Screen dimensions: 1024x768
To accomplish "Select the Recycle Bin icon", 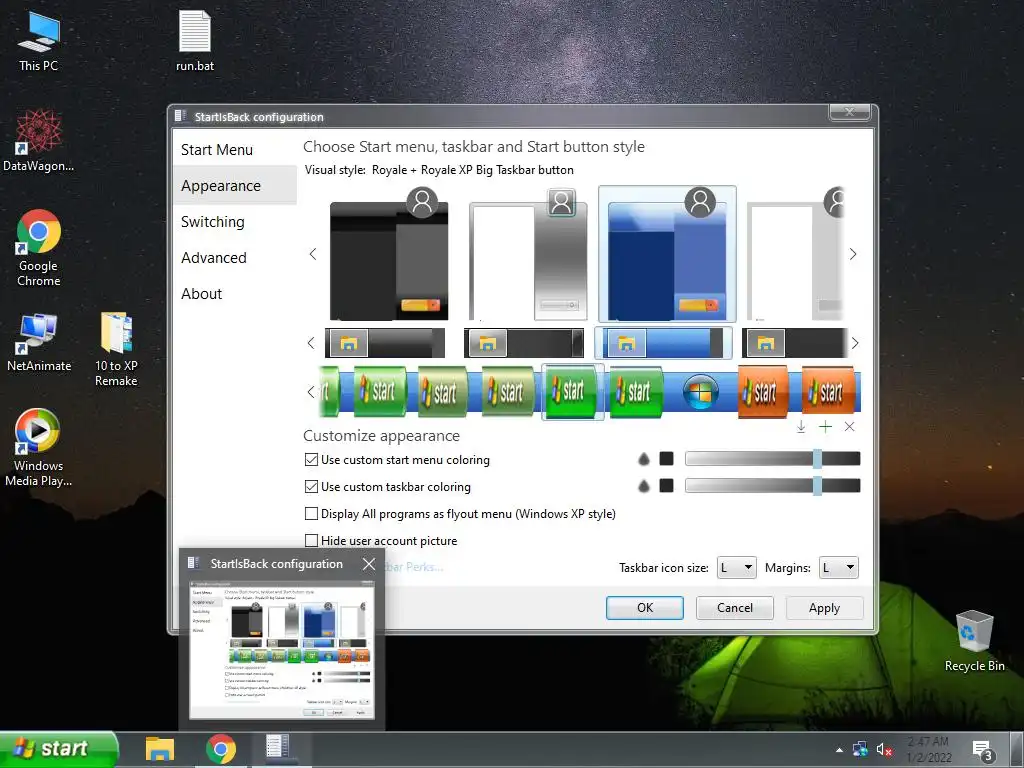I will tap(974, 641).
